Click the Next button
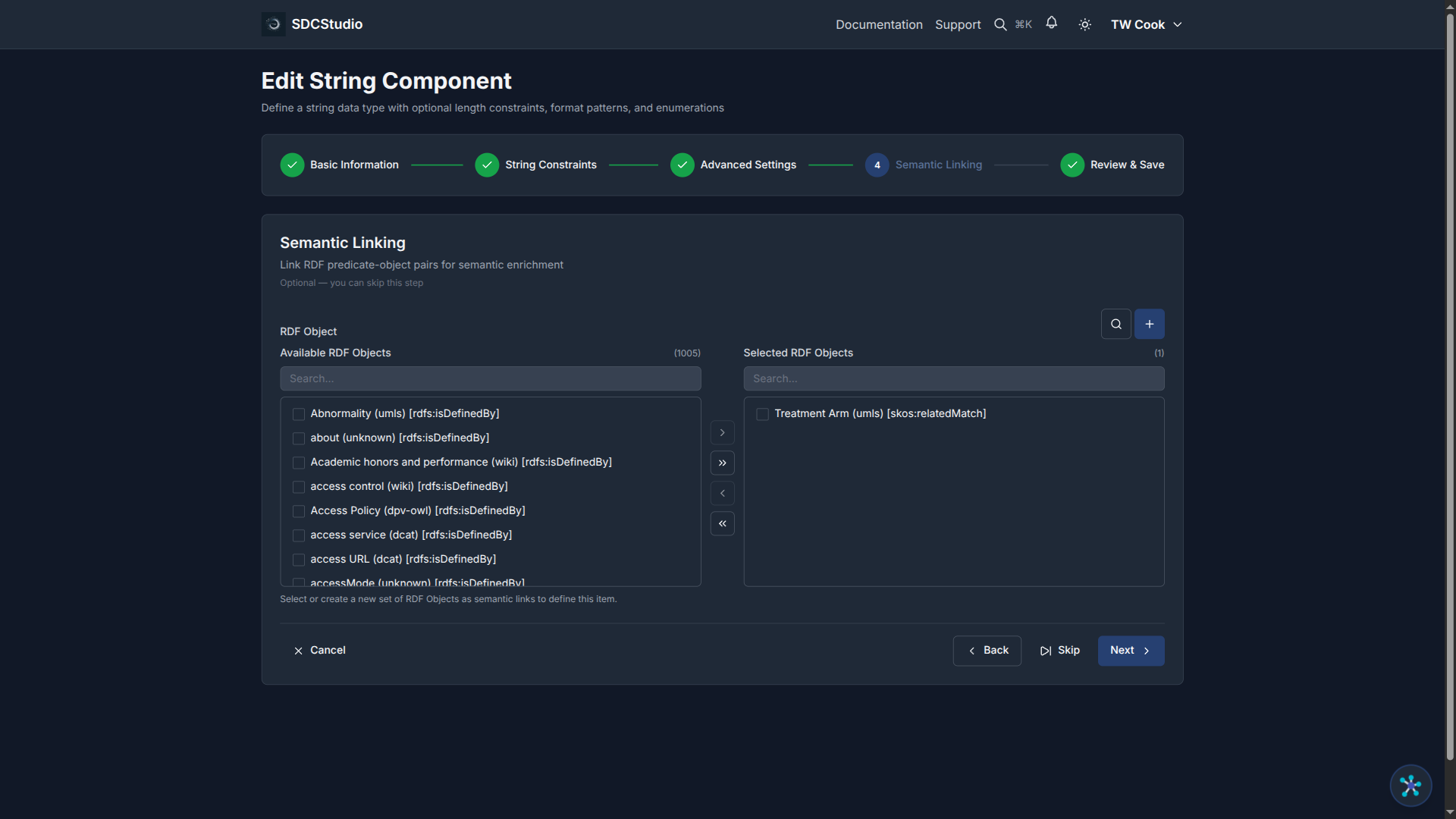Image resolution: width=1456 pixels, height=819 pixels. point(1130,651)
